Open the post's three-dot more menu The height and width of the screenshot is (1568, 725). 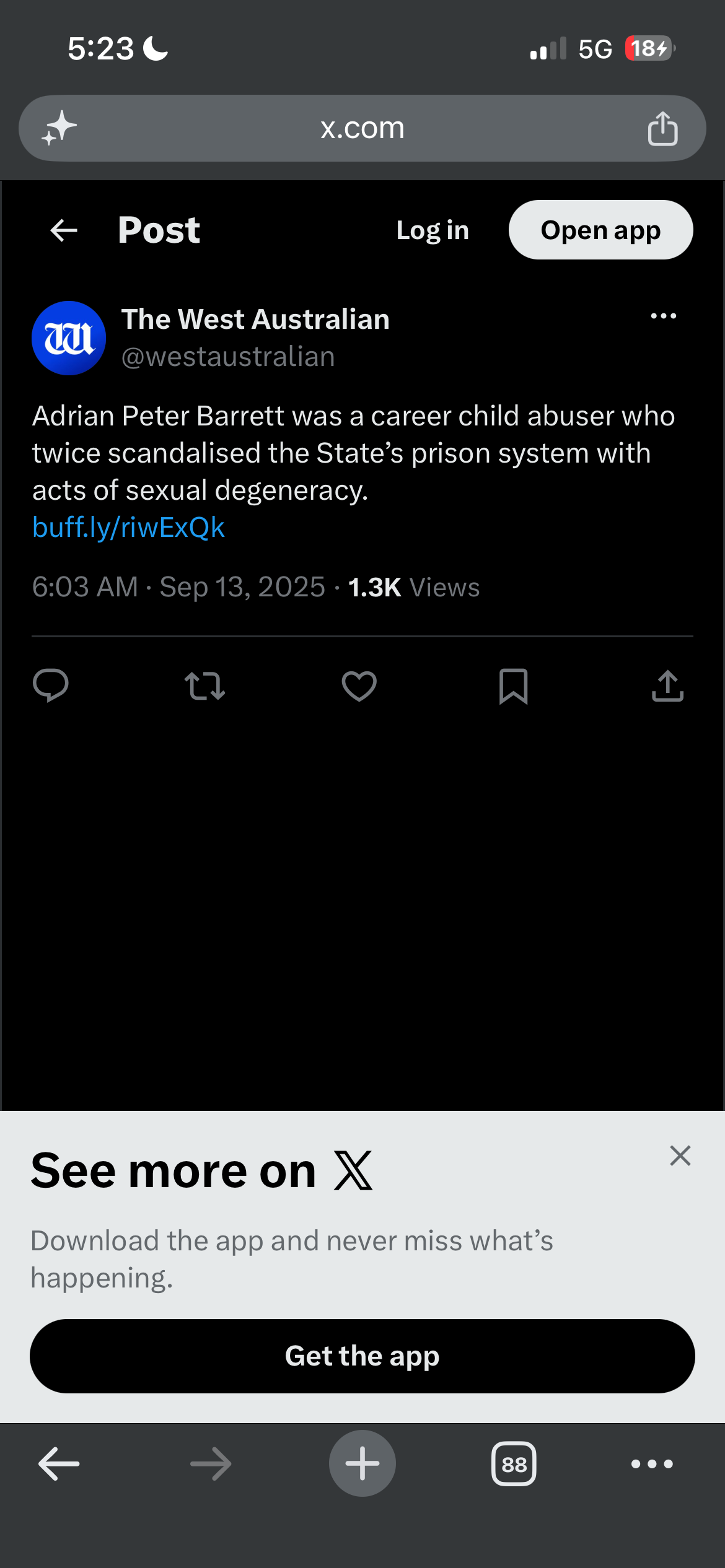click(664, 316)
